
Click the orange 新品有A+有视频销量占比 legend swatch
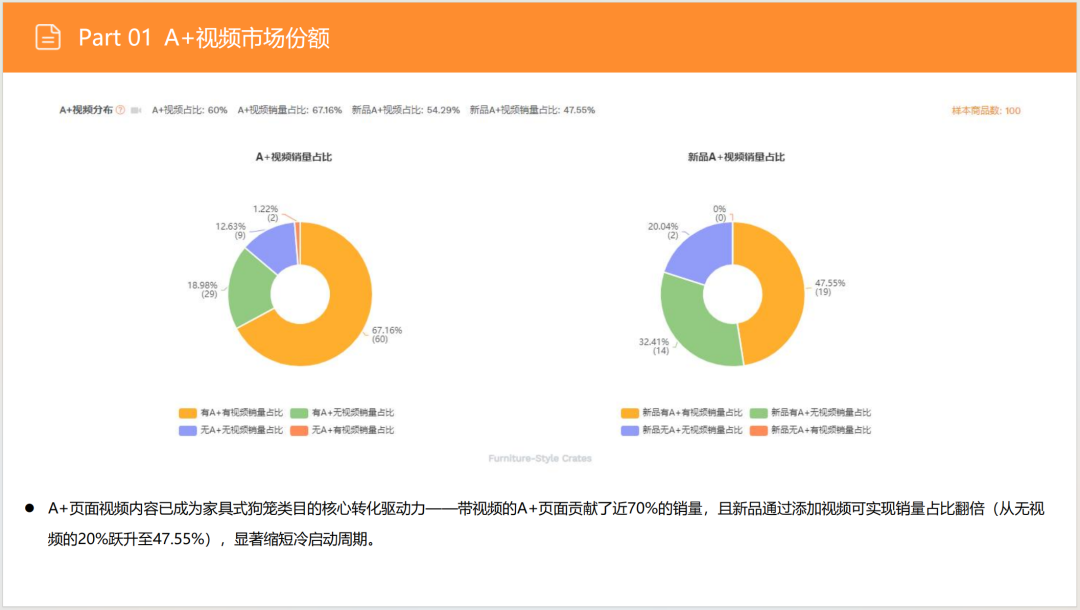(x=630, y=413)
